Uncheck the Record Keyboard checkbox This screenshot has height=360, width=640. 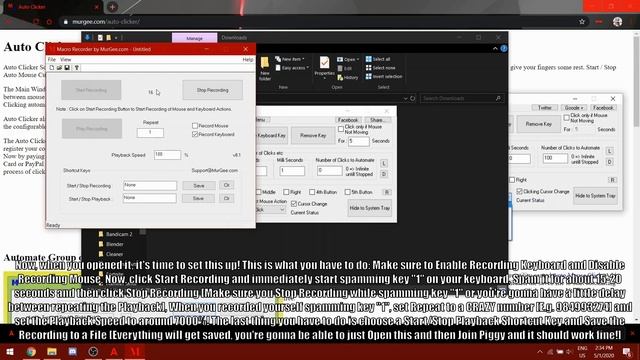pos(195,134)
